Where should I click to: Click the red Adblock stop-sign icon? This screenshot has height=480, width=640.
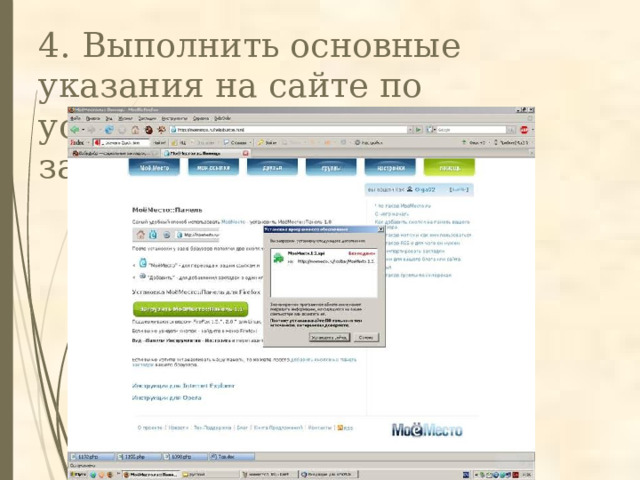[x=524, y=130]
